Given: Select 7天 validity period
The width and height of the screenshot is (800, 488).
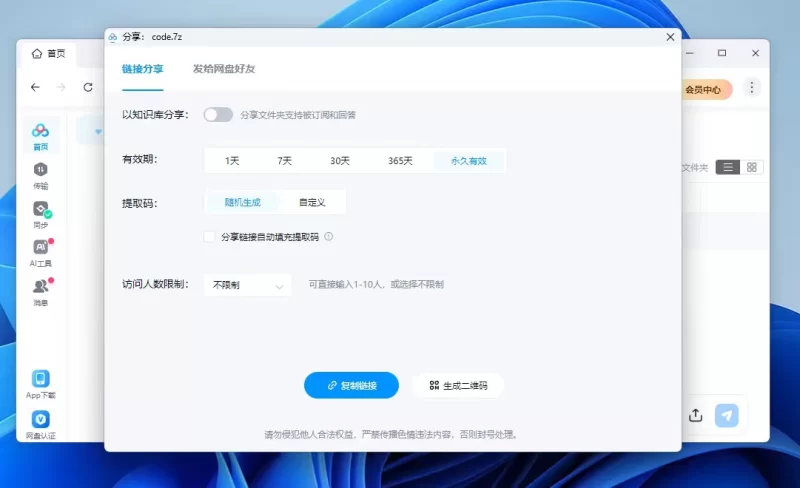Looking at the screenshot, I should pos(285,161).
